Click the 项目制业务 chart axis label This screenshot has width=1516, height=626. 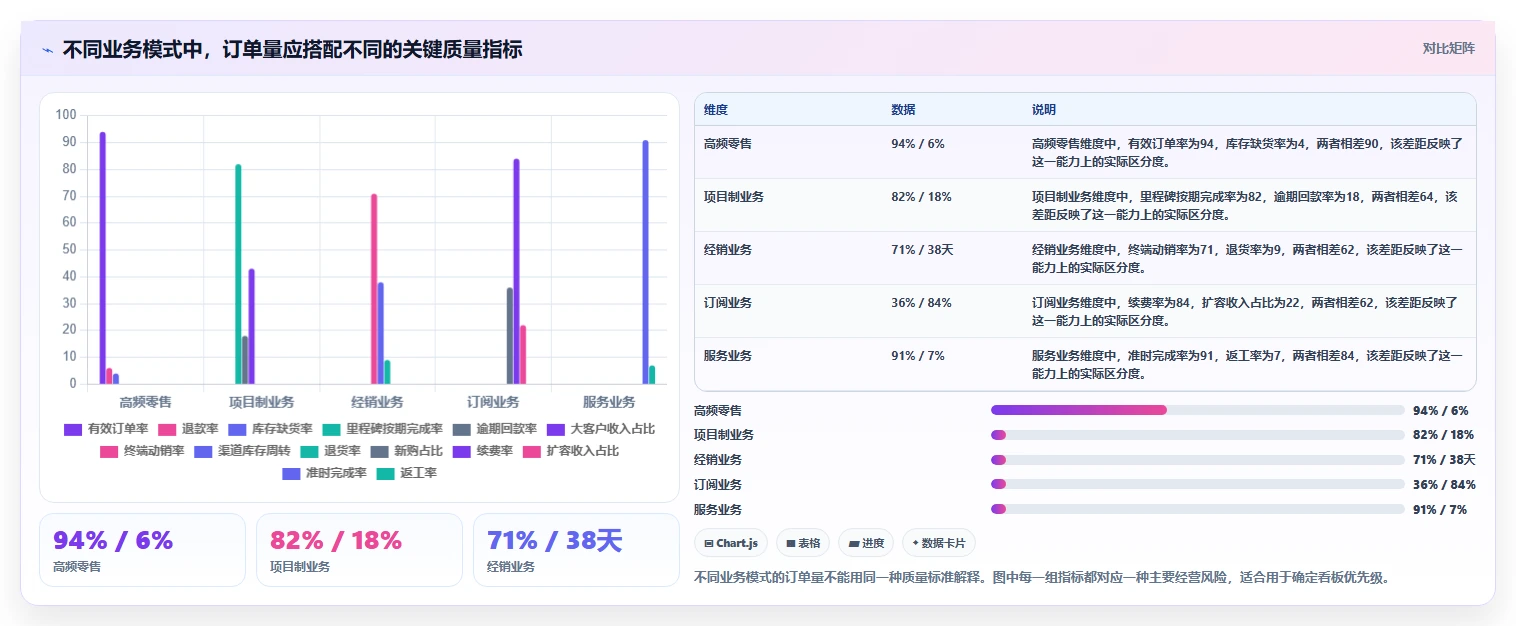(x=262, y=402)
